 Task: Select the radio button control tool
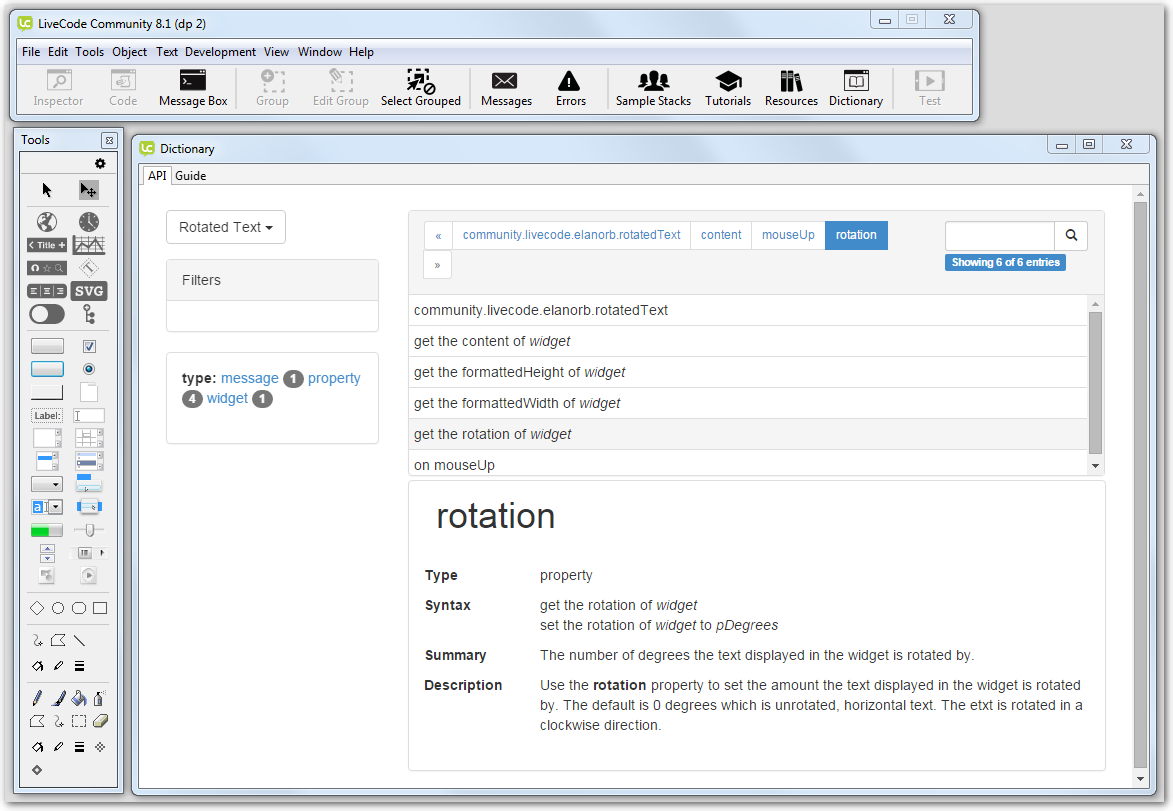89,369
